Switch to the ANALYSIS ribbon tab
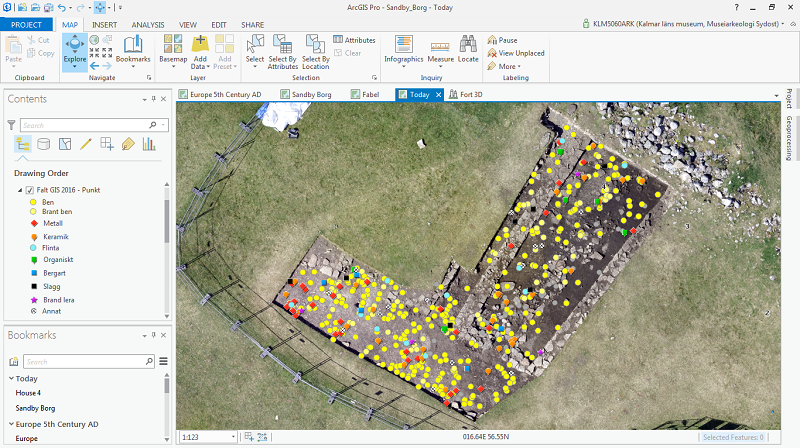The image size is (800, 448). pyautogui.click(x=148, y=24)
